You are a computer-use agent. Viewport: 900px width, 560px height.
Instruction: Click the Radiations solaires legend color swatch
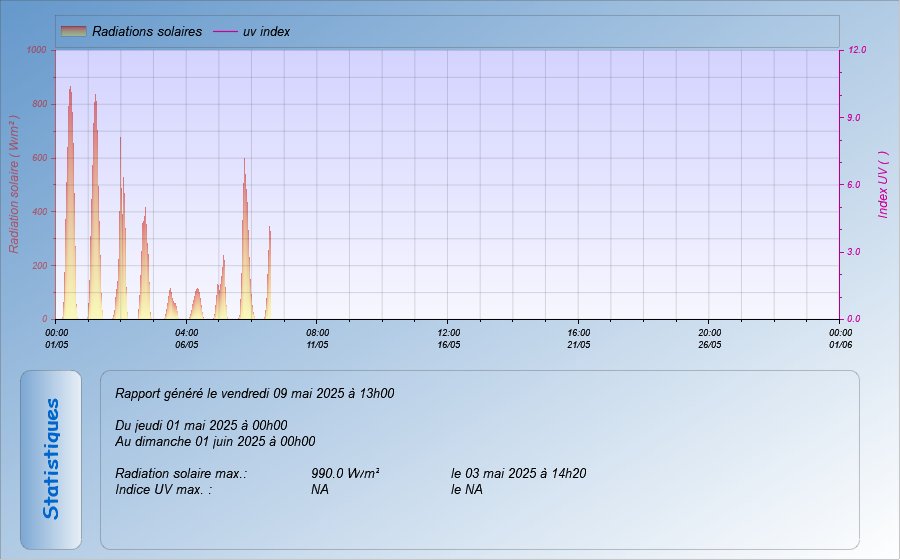73,32
